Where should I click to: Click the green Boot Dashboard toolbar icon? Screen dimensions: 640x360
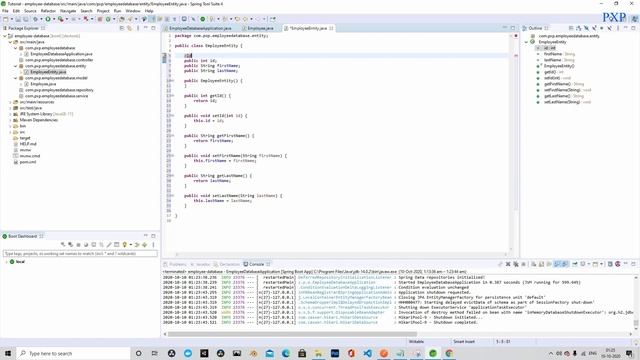pos(202,19)
